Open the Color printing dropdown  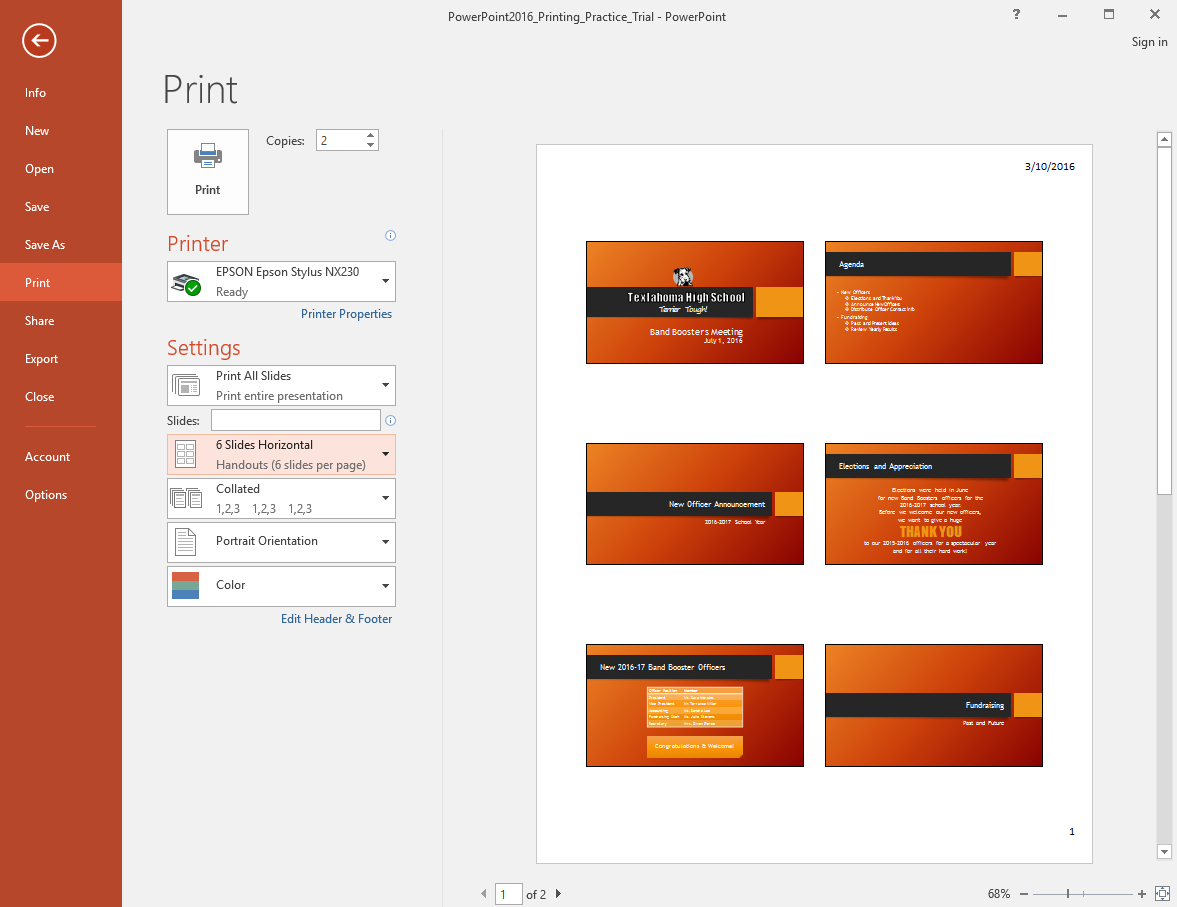tap(384, 586)
